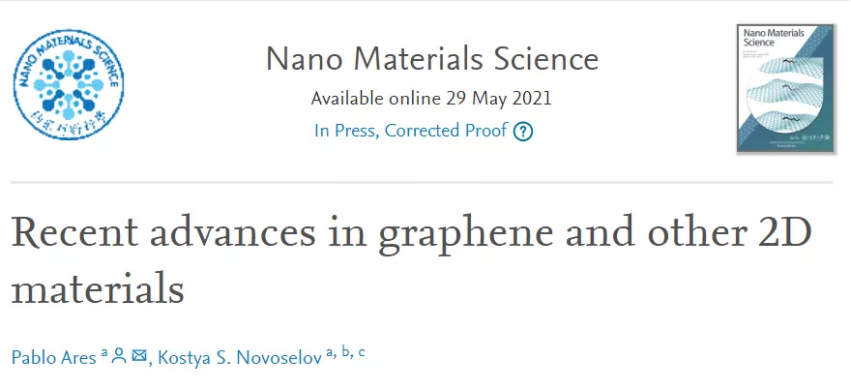Open the journal cover thumbnail image
This screenshot has height=390, width=851.
pos(785,88)
